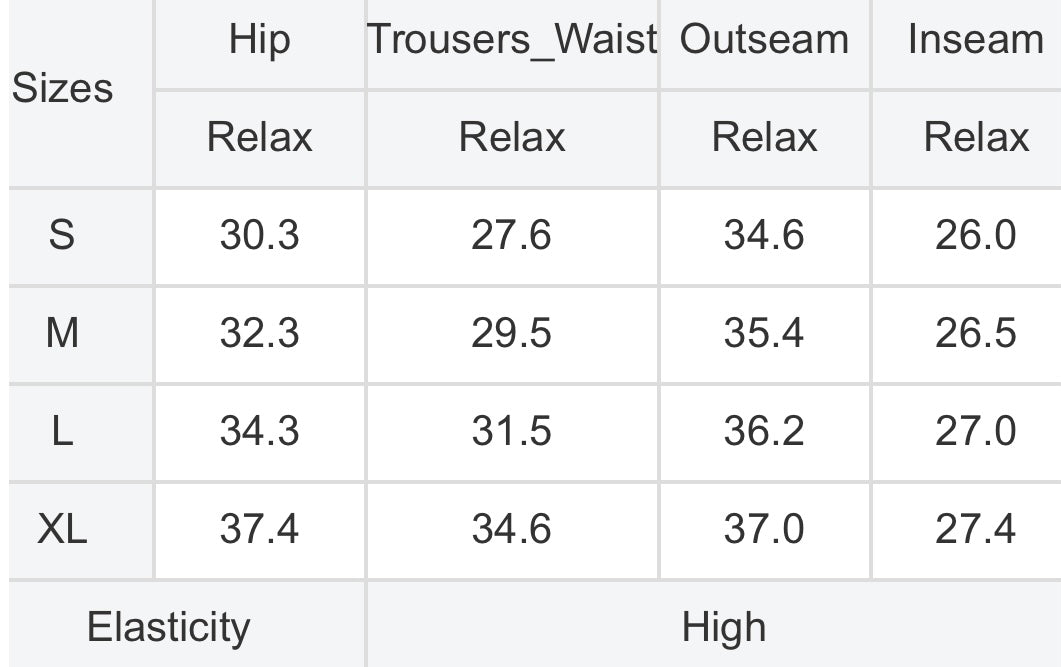Select the Relax label under Hip
1061x667 pixels.
260,137
